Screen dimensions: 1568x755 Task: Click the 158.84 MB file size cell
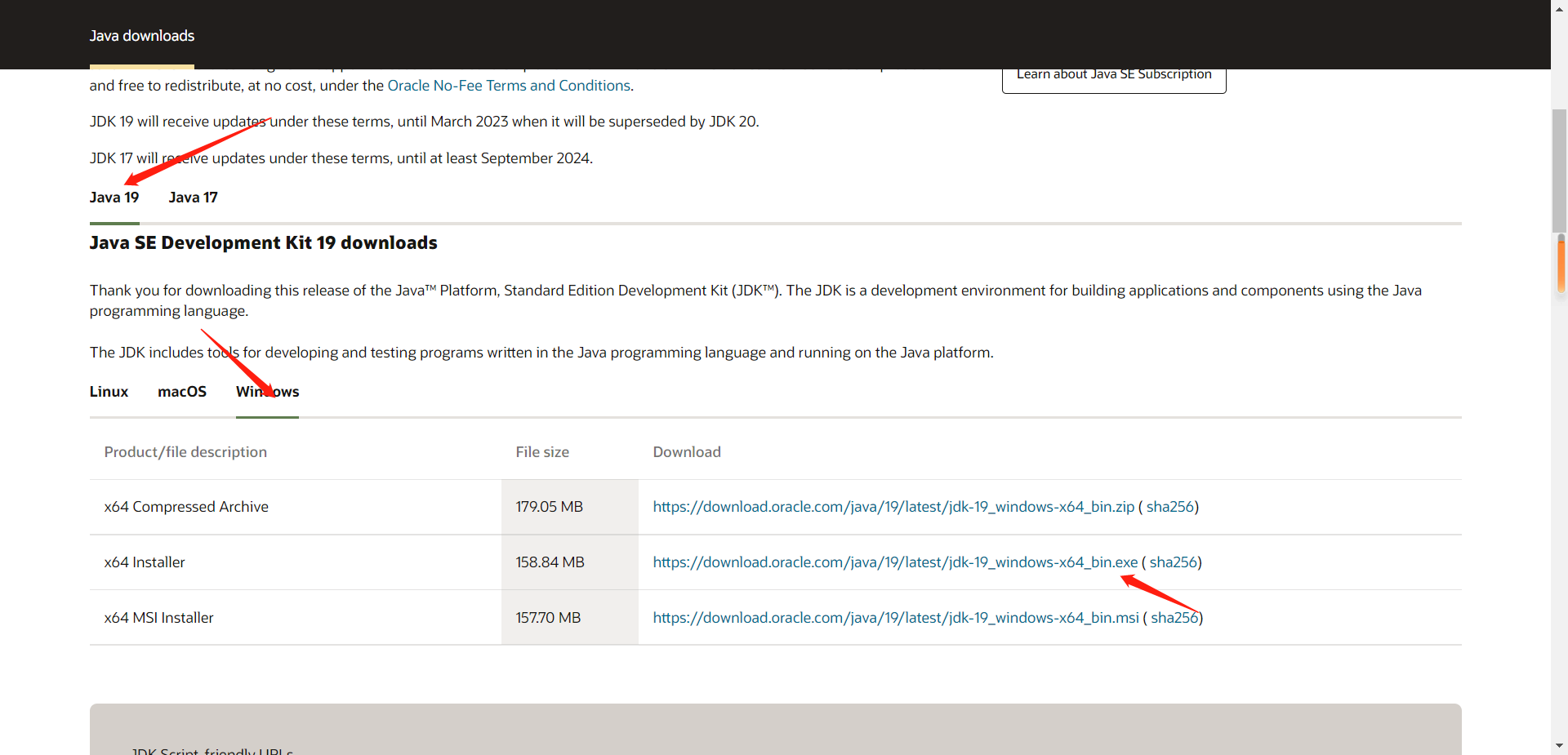[570, 562]
